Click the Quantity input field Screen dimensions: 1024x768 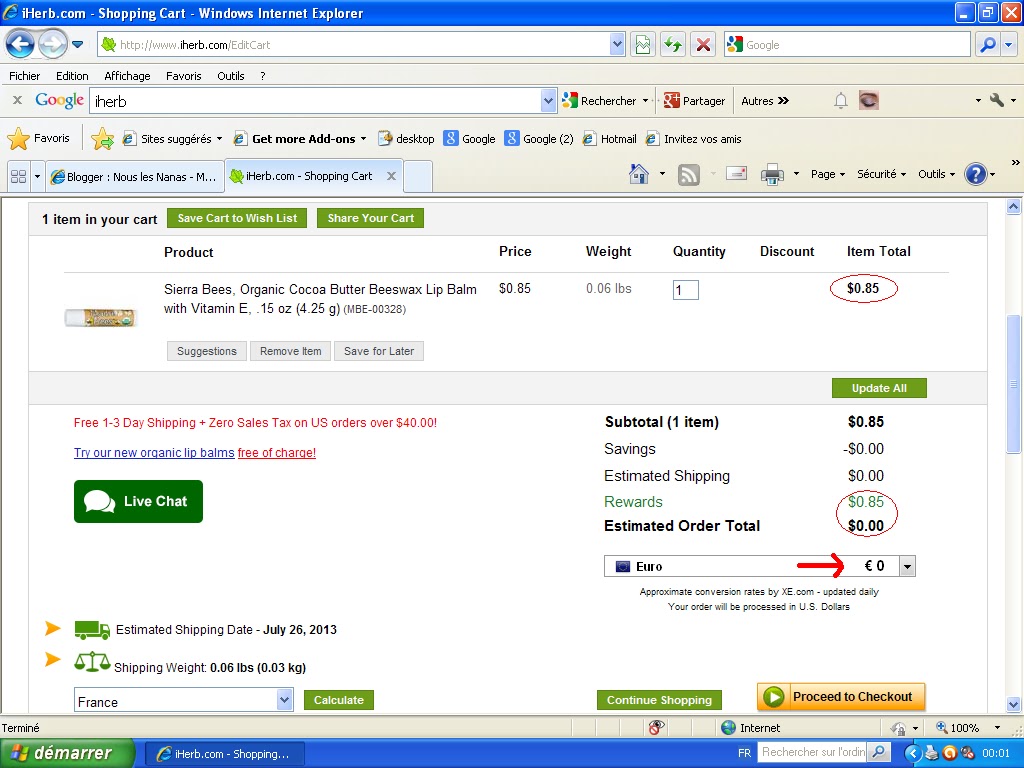click(686, 290)
